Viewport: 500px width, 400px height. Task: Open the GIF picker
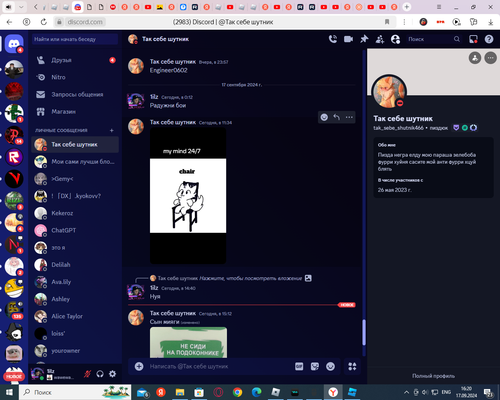click(x=299, y=366)
